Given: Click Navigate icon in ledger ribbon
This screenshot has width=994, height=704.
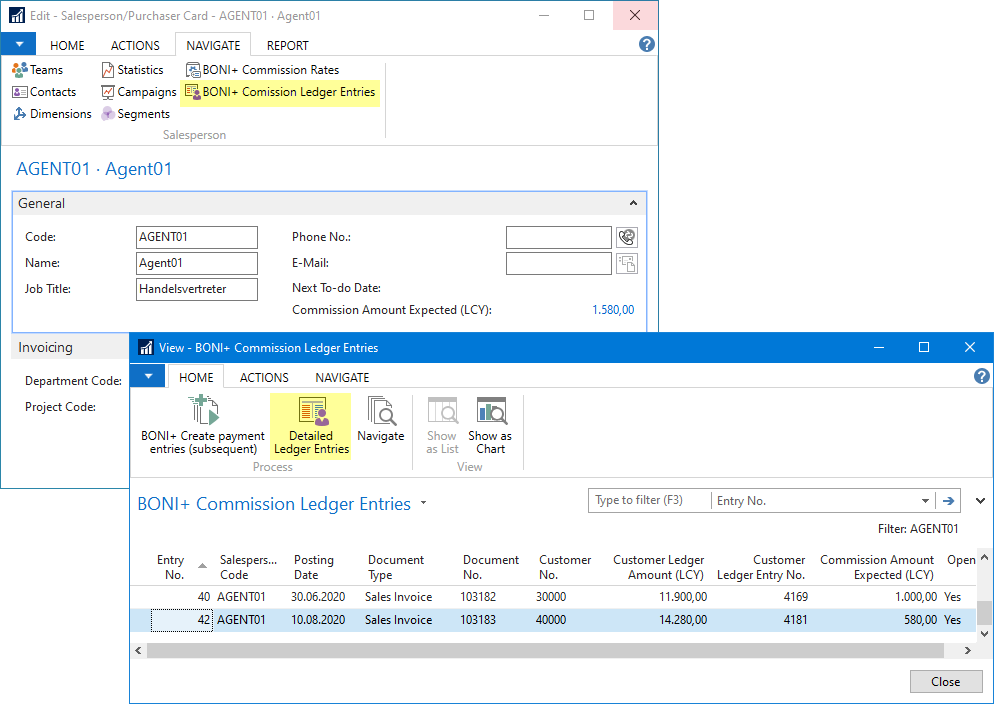Looking at the screenshot, I should (x=381, y=420).
